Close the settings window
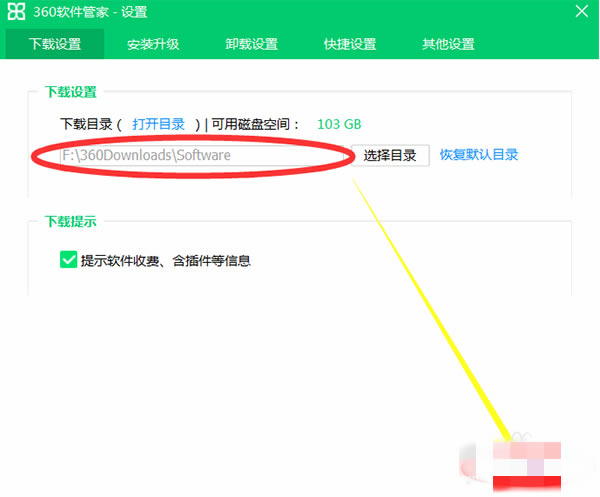This screenshot has width=600, height=497. (x=582, y=11)
